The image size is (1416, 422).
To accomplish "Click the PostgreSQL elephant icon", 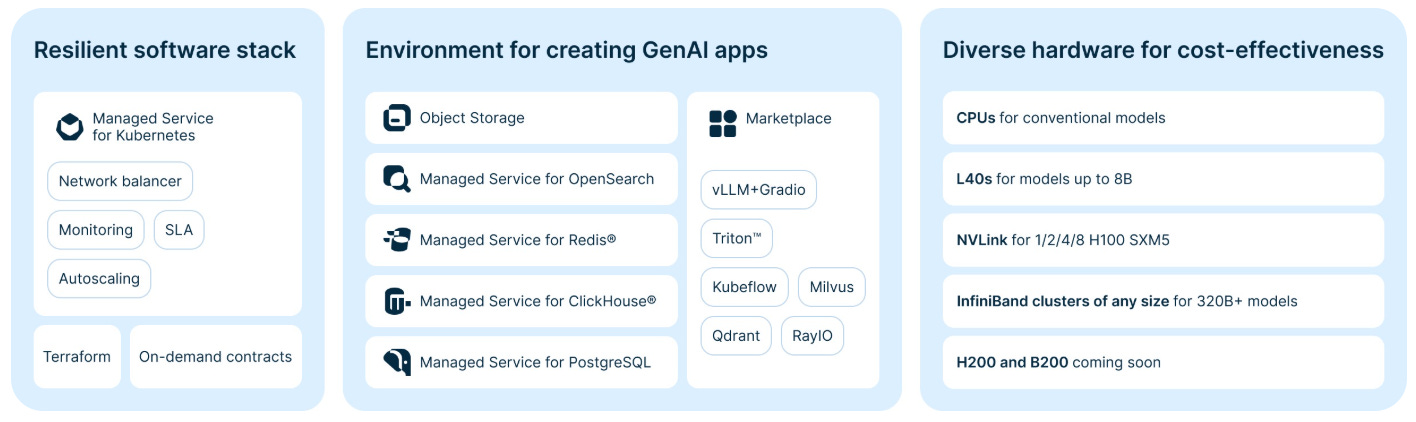I will pyautogui.click(x=397, y=362).
